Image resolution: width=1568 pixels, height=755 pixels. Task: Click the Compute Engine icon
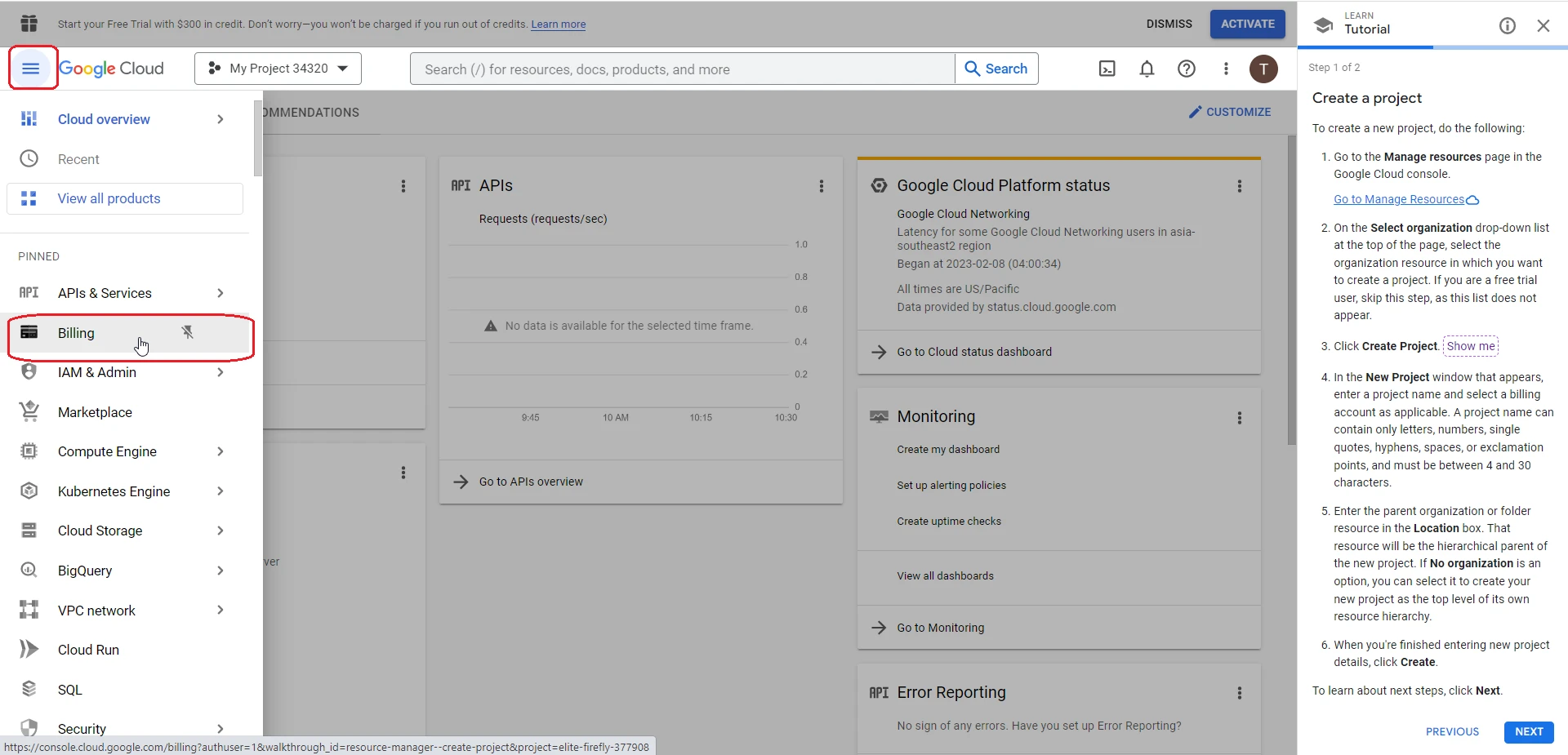tap(29, 451)
